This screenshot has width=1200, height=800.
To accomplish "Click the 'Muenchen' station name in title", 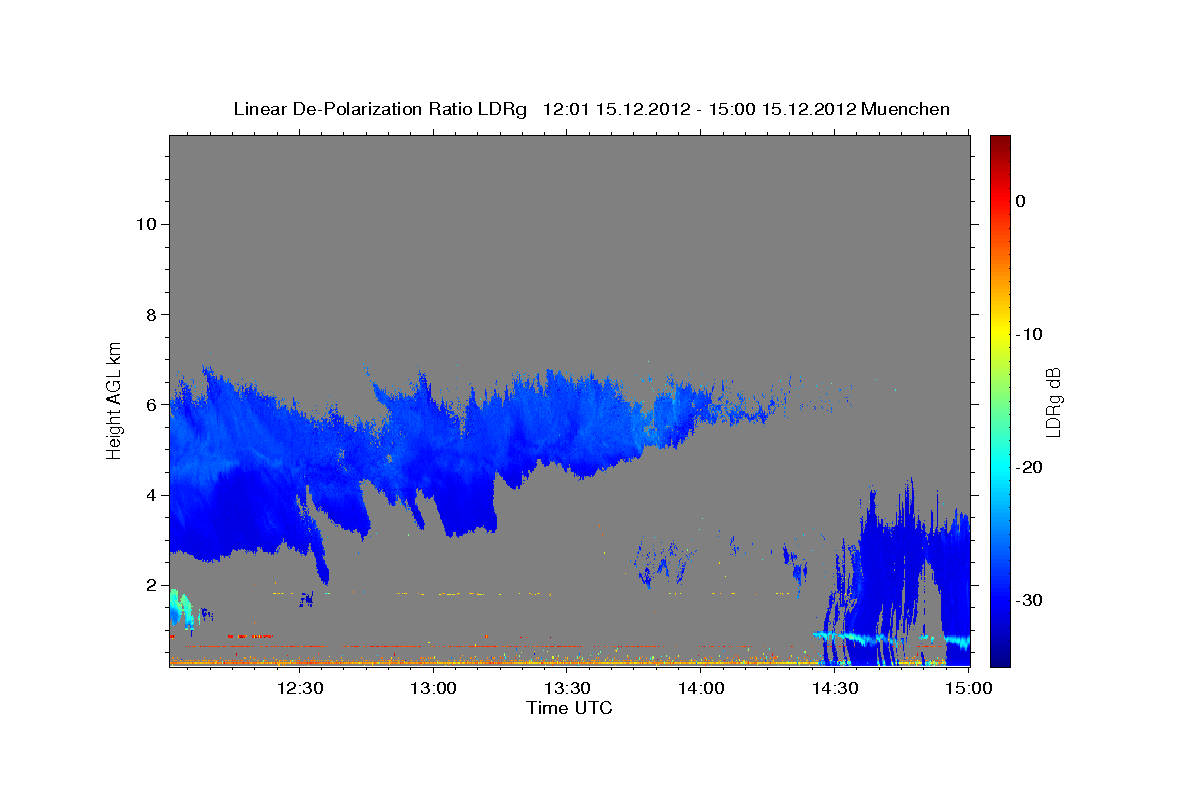I will tap(906, 109).
